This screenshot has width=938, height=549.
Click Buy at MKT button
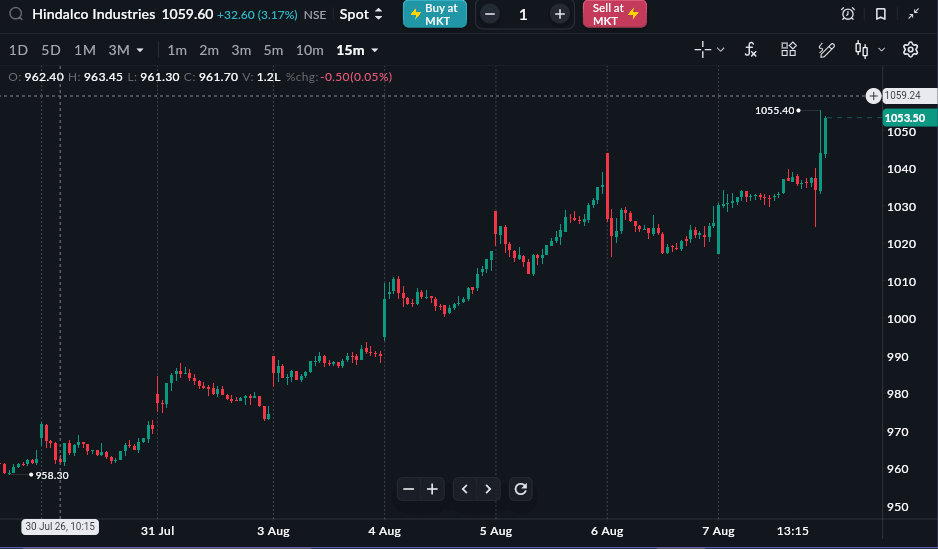click(x=435, y=14)
